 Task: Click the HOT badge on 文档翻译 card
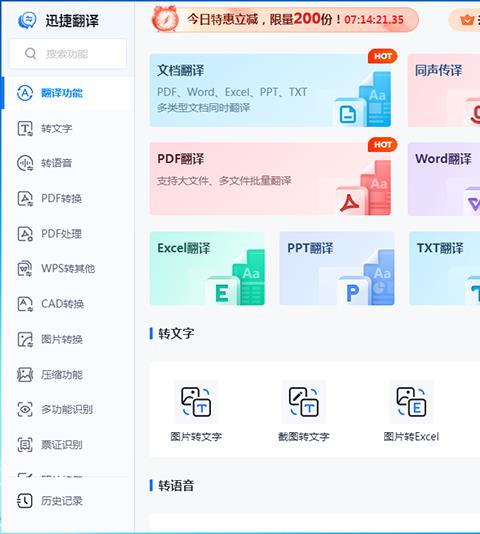(383, 56)
